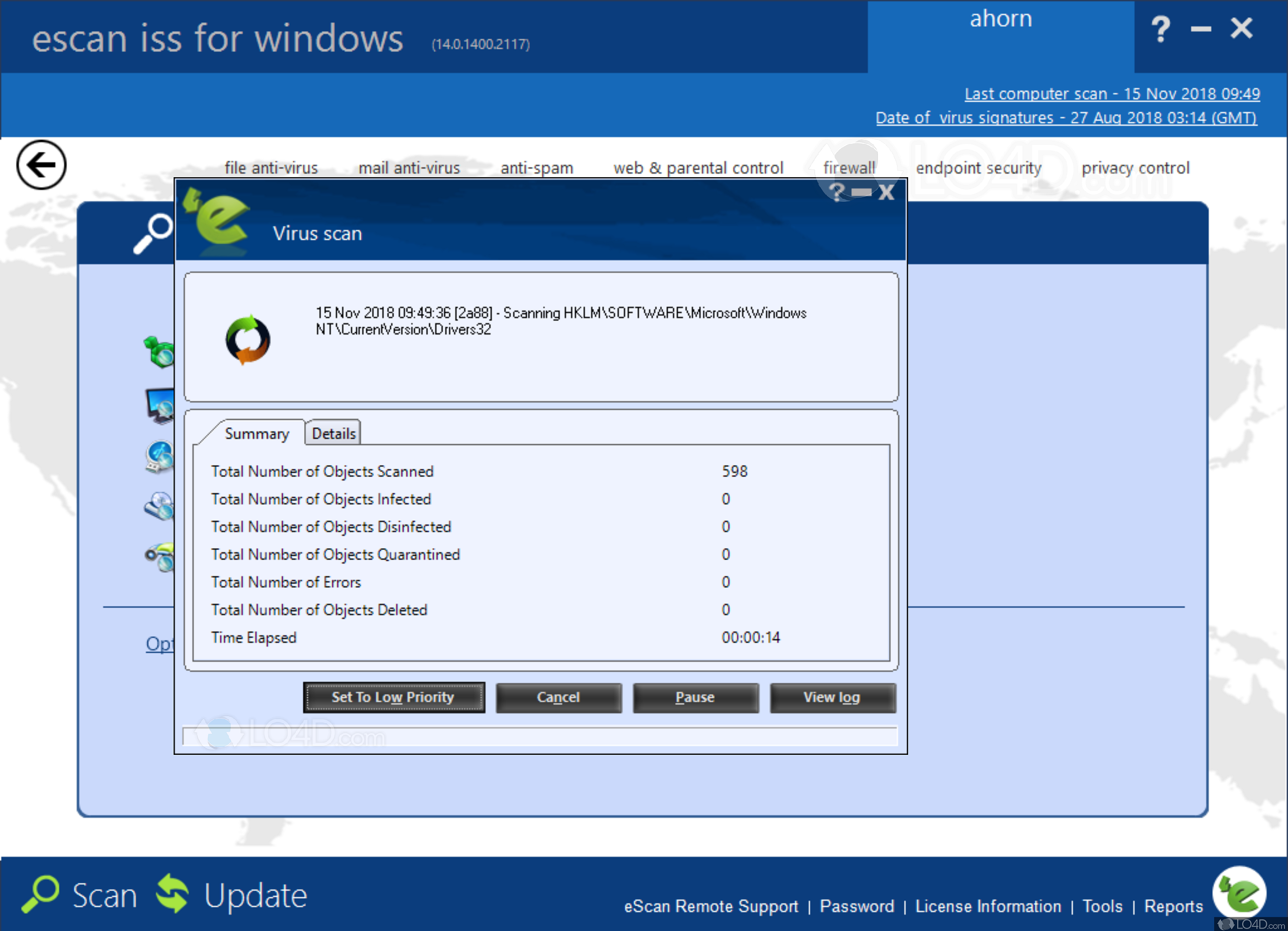Open eScan Remote Support
The width and height of the screenshot is (1288, 931).
[711, 906]
